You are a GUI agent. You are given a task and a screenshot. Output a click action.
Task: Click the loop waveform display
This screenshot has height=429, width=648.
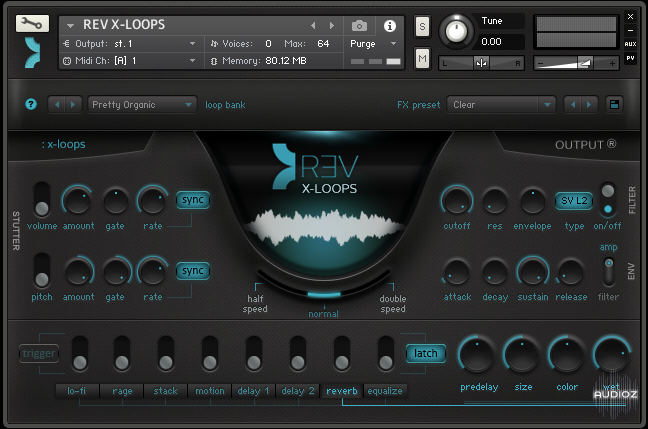(324, 227)
